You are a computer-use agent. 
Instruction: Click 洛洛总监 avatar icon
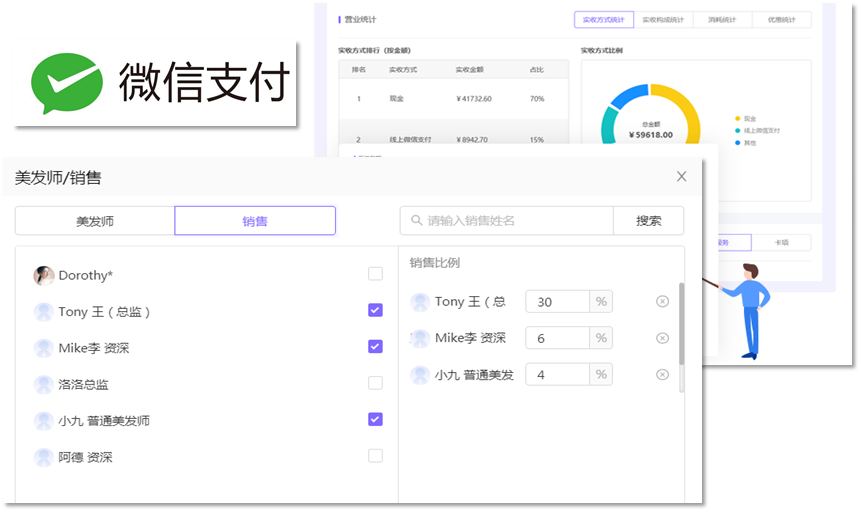(43, 385)
